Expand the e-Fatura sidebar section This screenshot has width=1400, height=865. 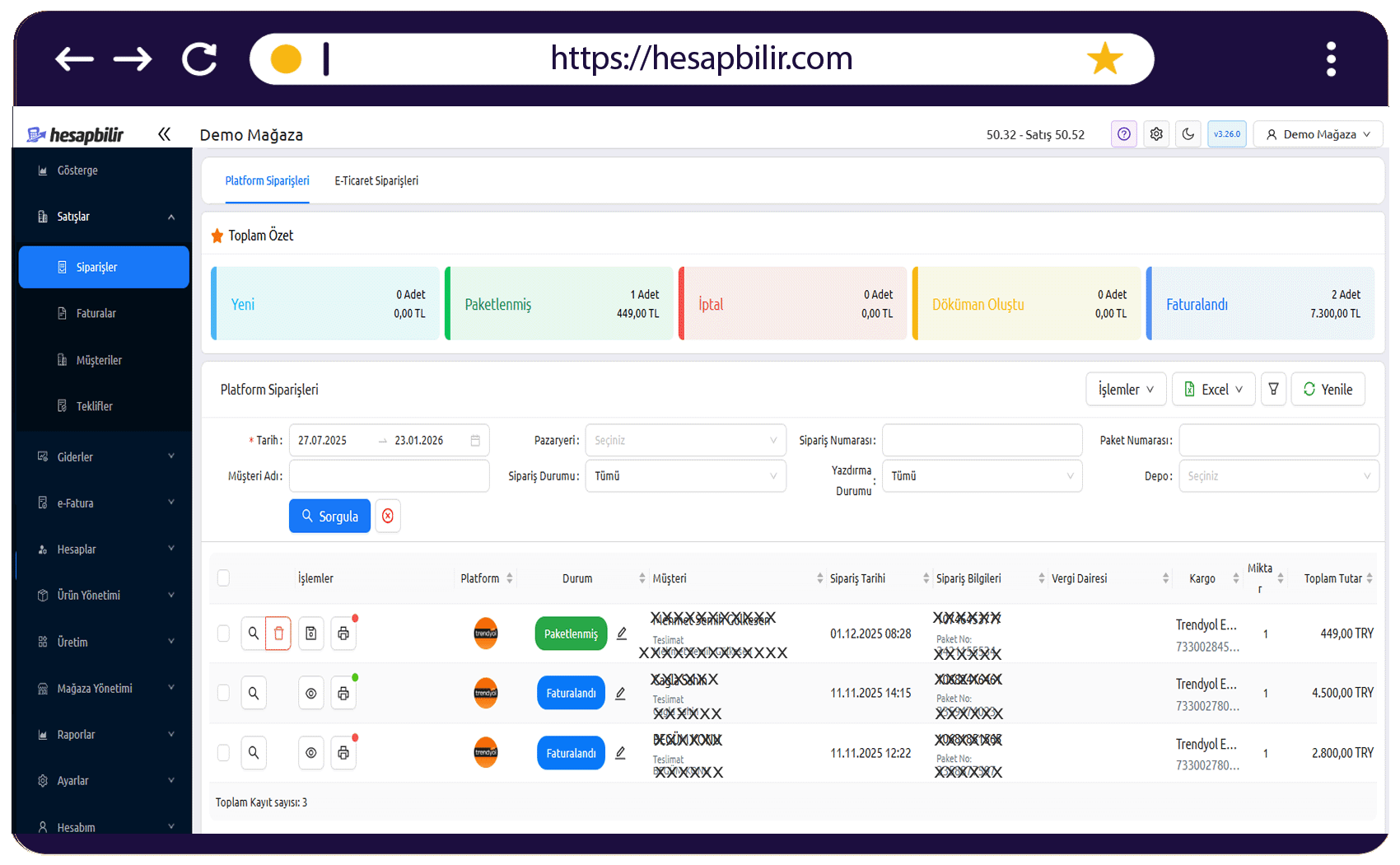tap(102, 503)
